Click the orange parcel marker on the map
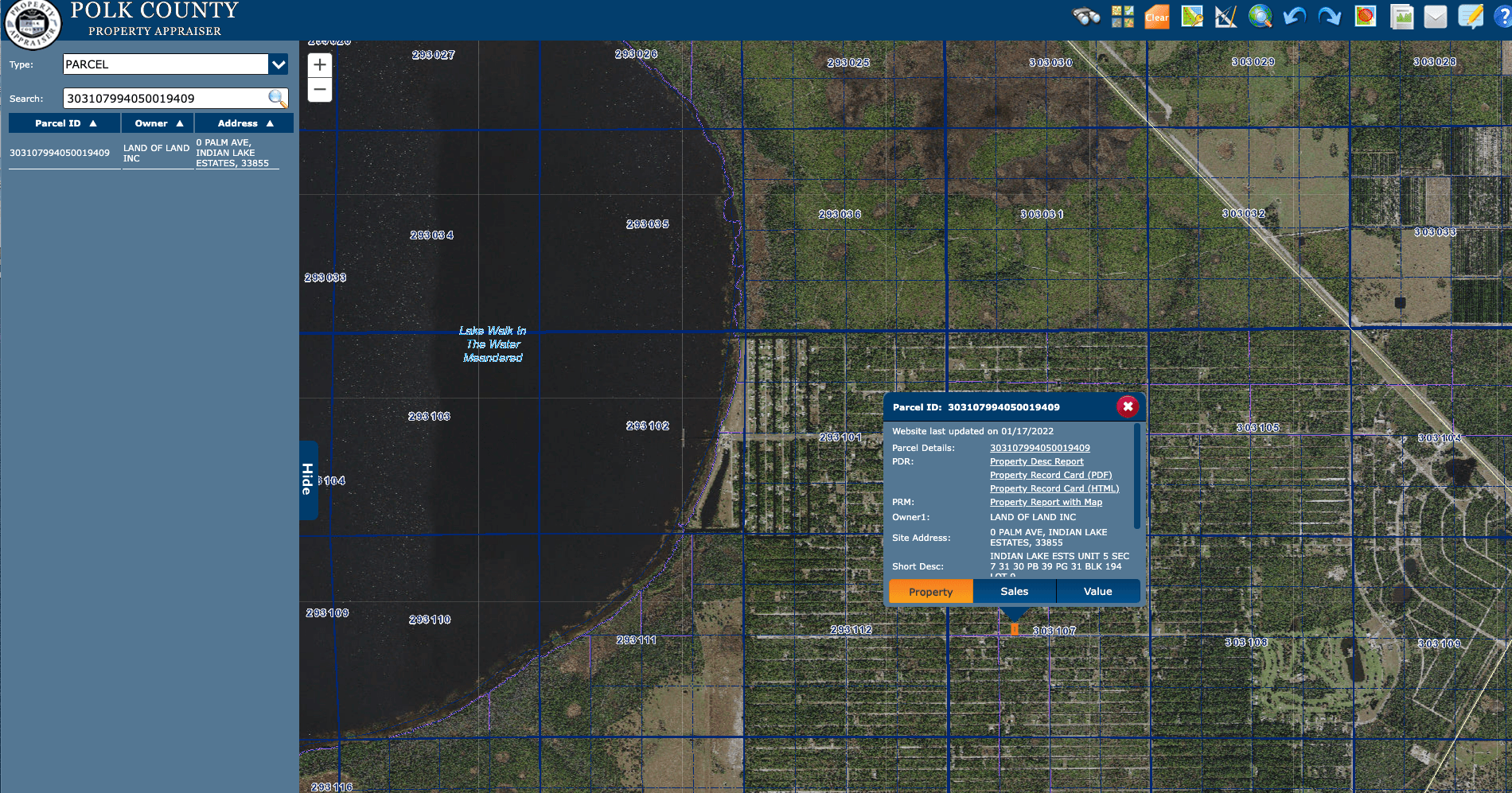Screen dimensions: 1512x793 1015,629
